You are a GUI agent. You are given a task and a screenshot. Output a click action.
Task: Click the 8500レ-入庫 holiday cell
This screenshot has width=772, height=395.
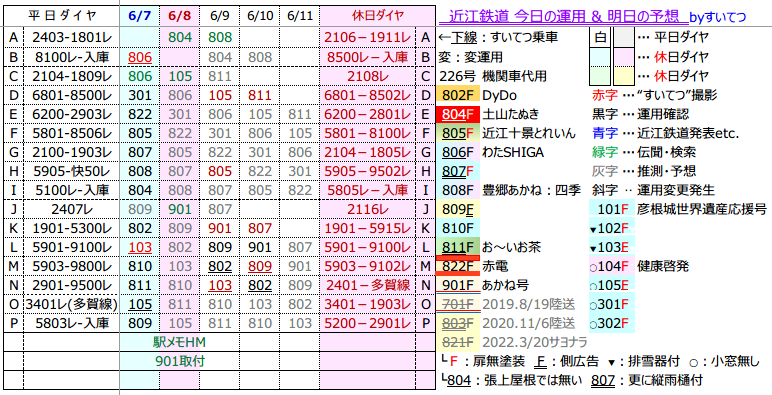(368, 57)
